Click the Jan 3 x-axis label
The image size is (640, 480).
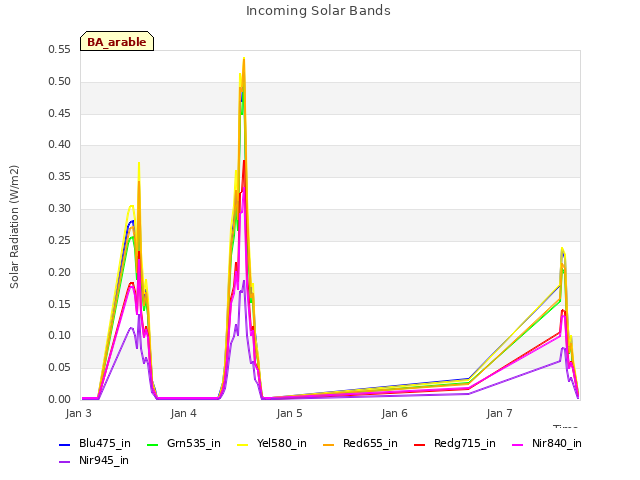tap(78, 413)
